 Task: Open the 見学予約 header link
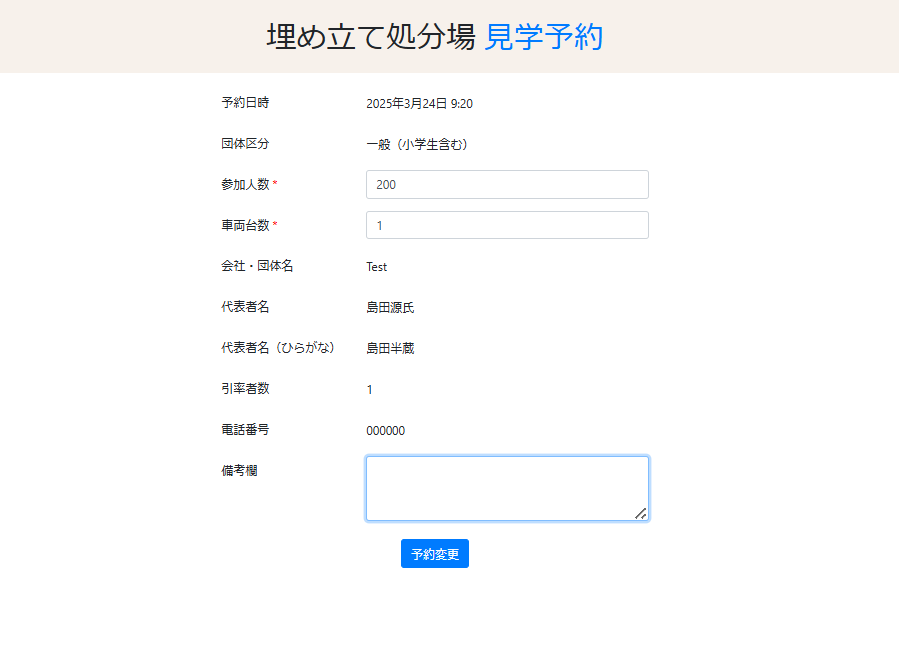point(544,37)
